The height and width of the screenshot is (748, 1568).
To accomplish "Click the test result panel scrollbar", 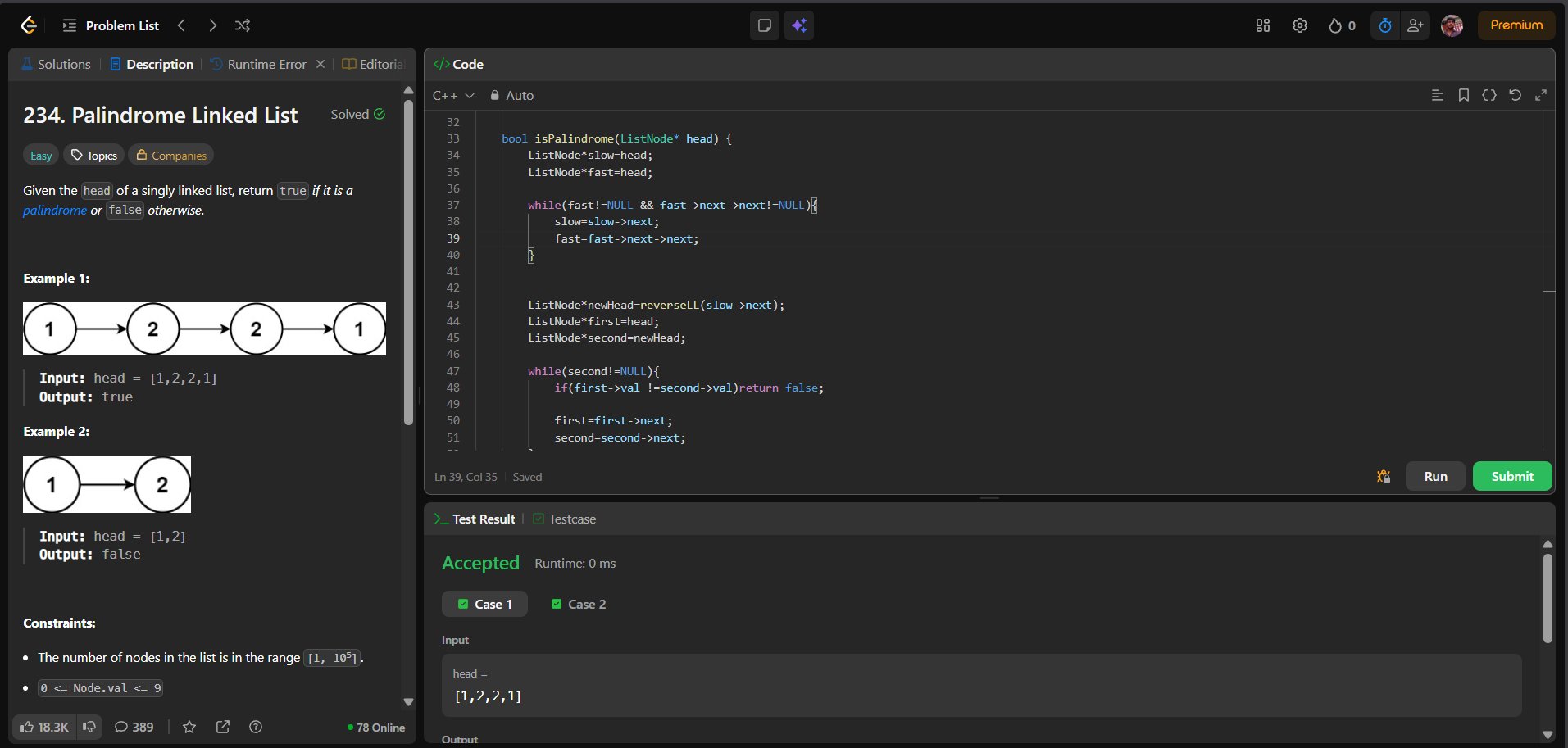I will click(x=1548, y=598).
